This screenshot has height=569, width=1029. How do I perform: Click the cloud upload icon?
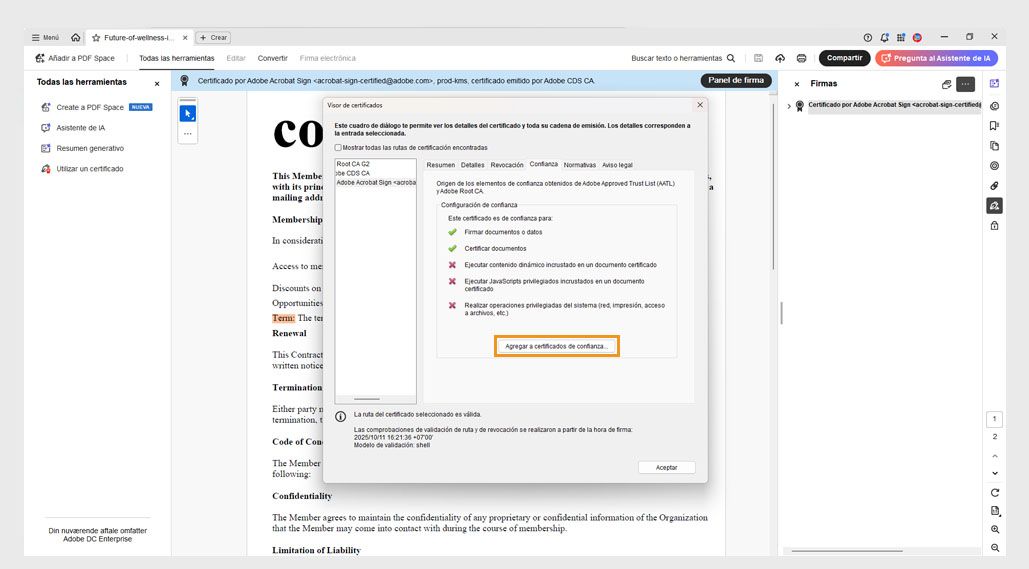click(780, 58)
